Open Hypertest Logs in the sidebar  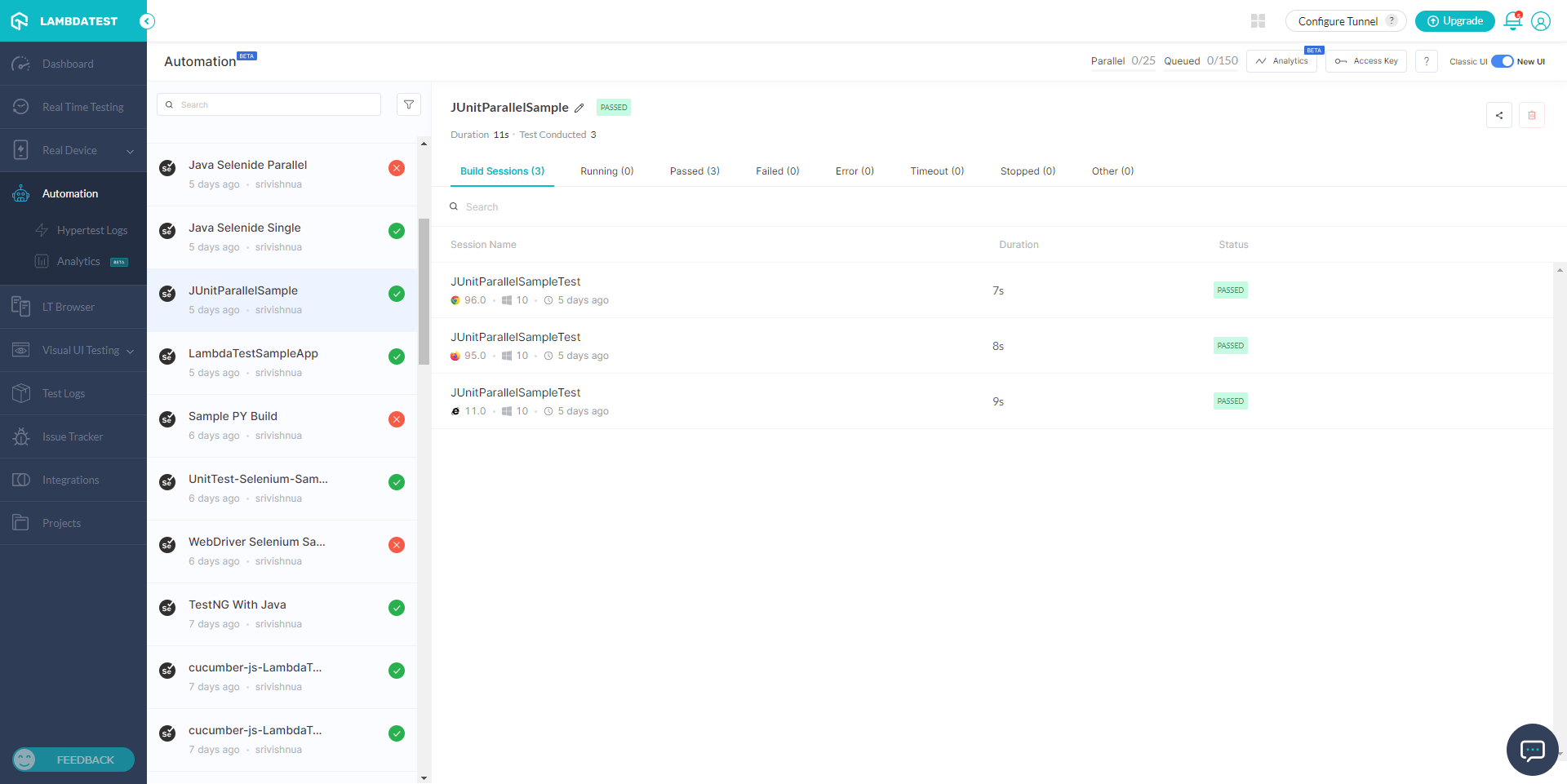[92, 230]
